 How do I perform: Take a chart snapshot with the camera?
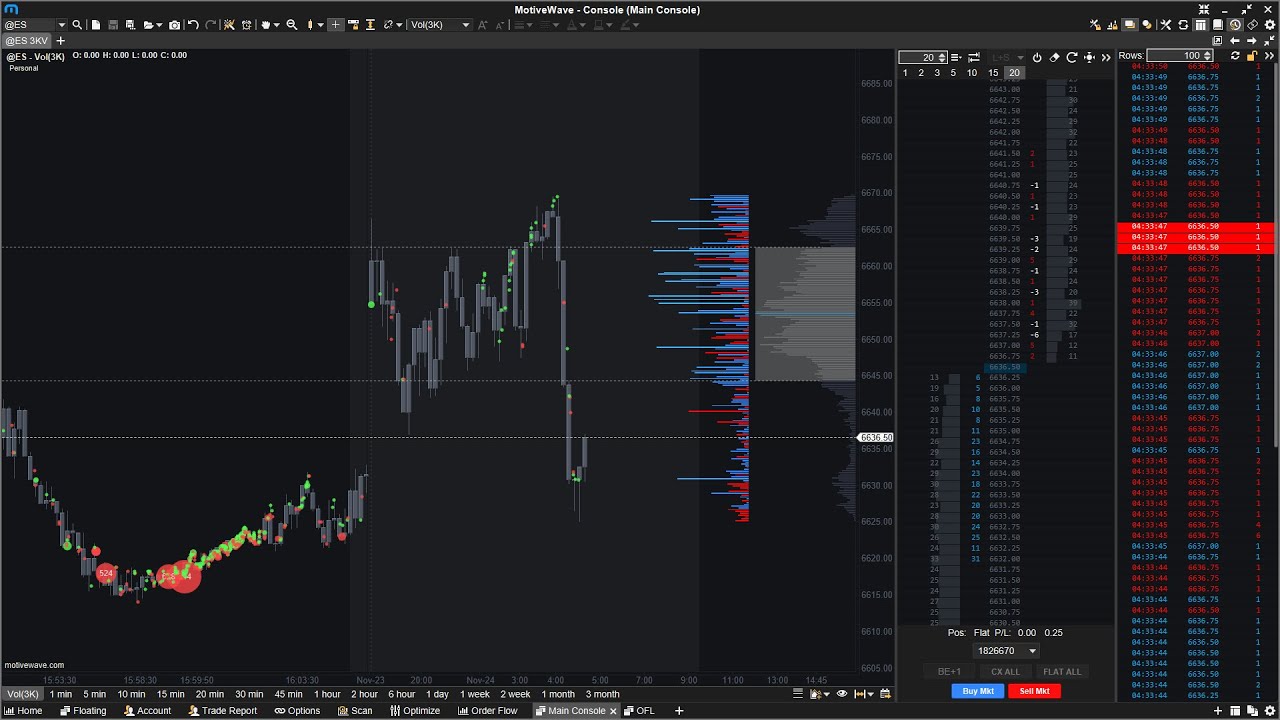click(x=174, y=25)
